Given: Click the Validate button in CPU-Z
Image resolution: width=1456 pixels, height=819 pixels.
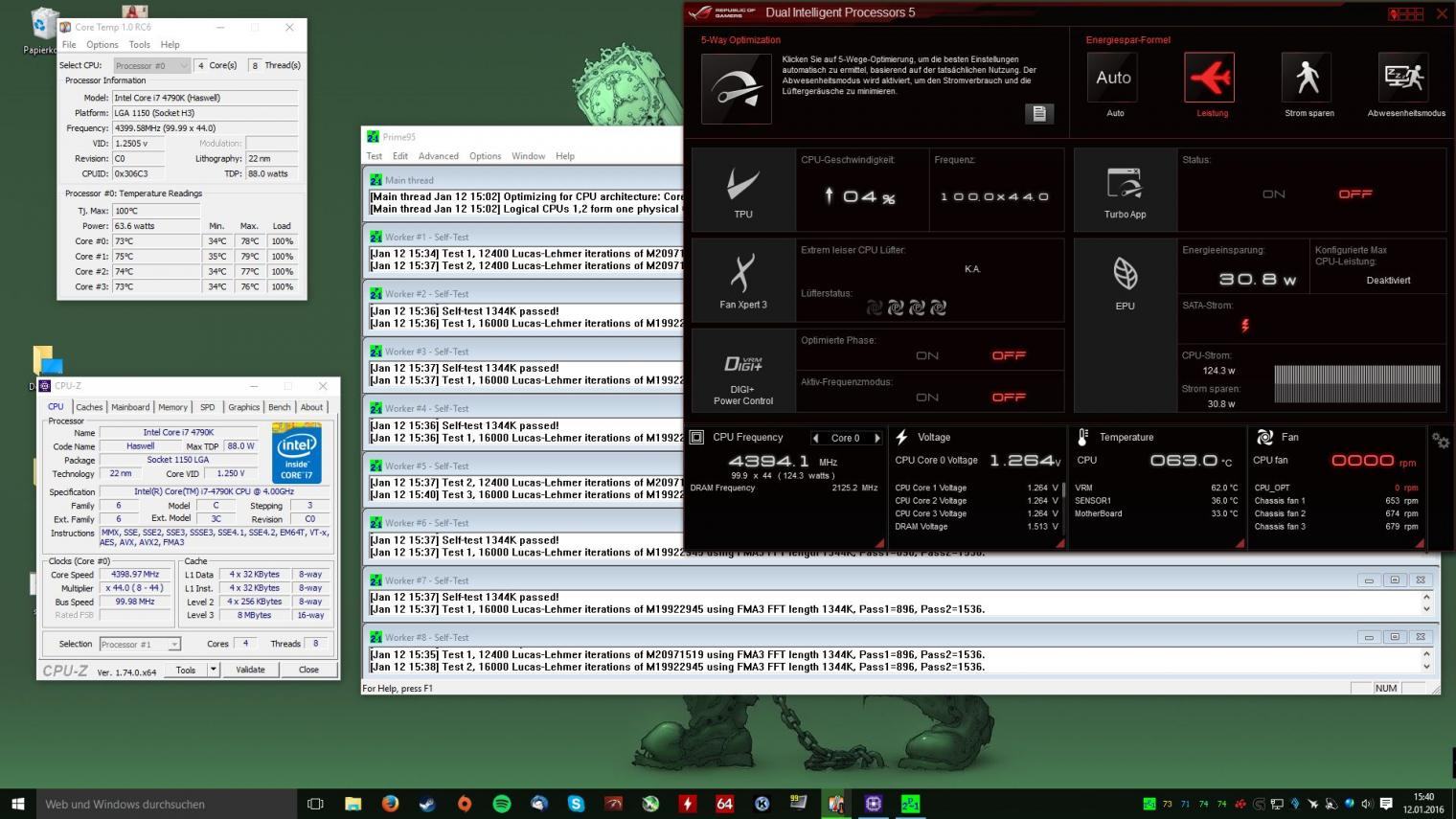Looking at the screenshot, I should (250, 670).
